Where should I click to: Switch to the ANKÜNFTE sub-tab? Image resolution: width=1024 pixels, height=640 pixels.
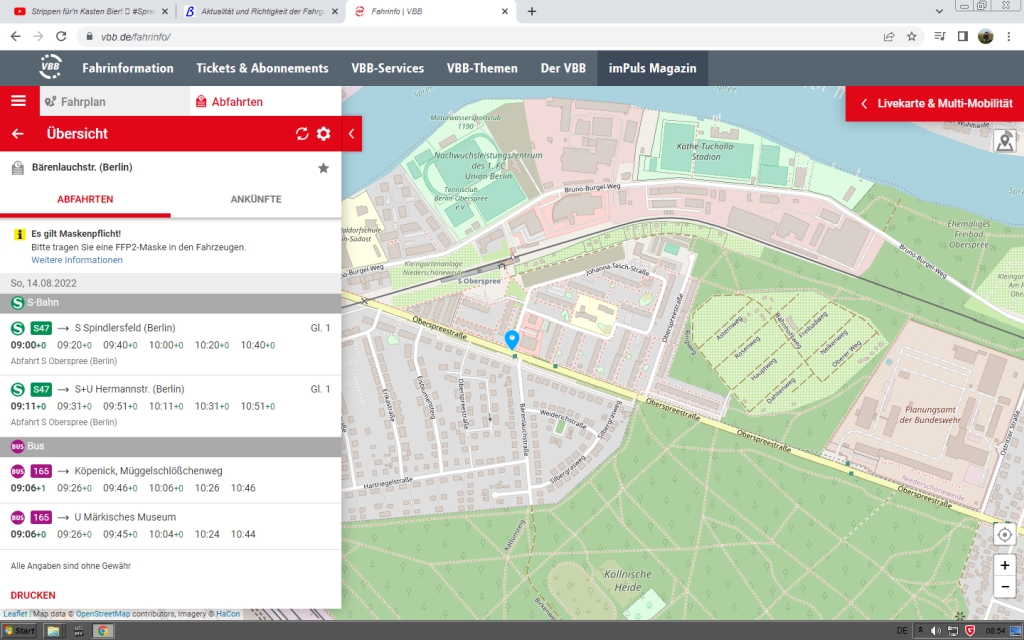tap(256, 199)
